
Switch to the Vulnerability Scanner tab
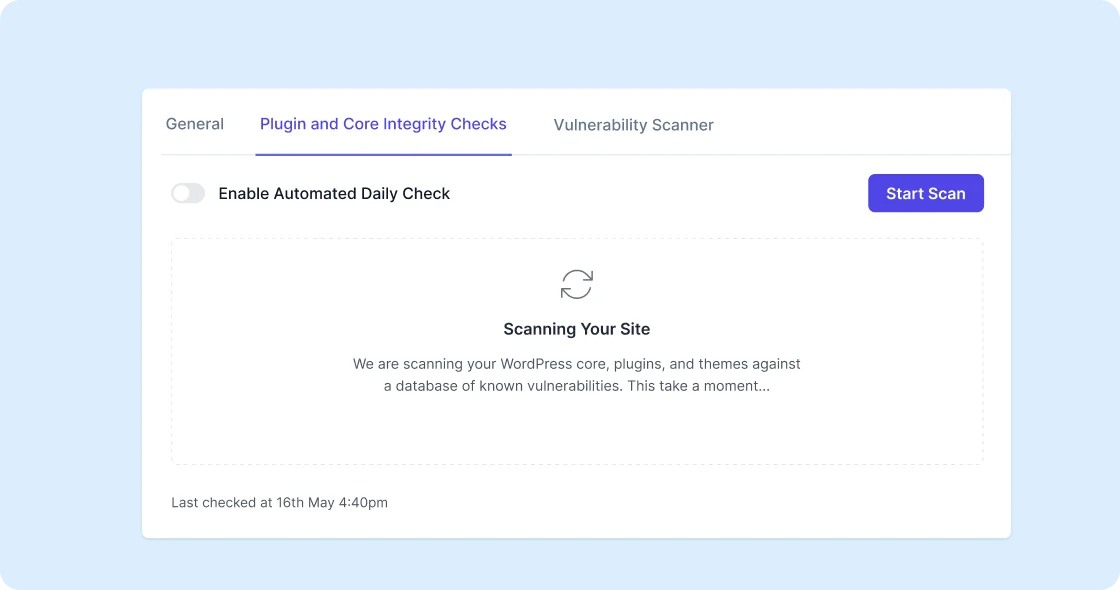[x=633, y=125]
